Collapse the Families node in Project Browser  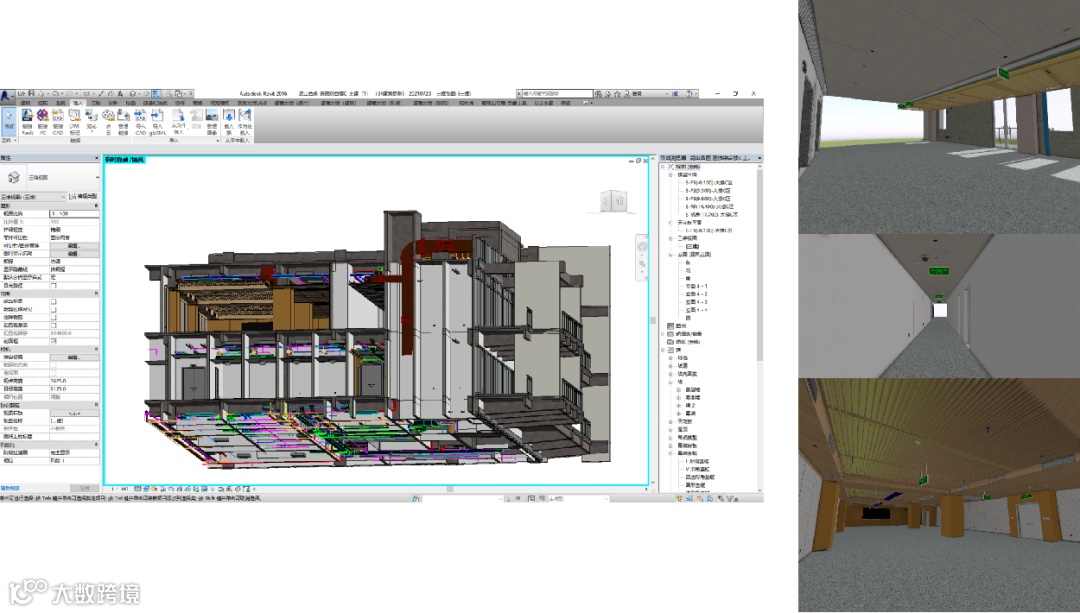(x=664, y=350)
